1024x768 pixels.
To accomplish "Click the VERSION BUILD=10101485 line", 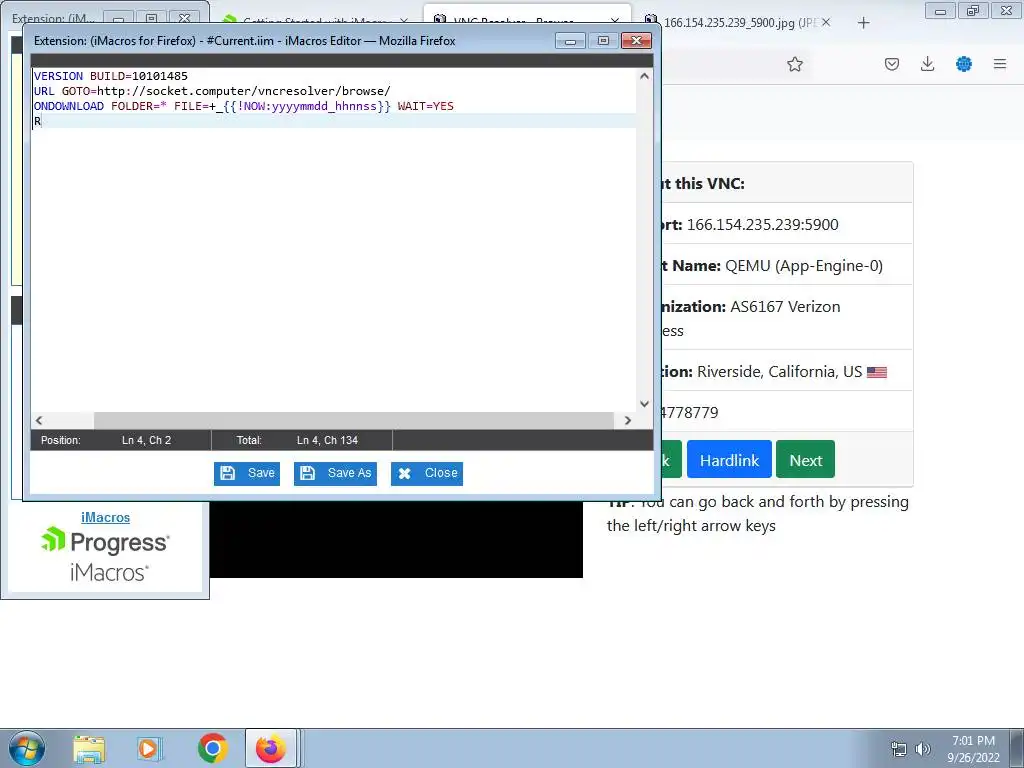I will 110,76.
